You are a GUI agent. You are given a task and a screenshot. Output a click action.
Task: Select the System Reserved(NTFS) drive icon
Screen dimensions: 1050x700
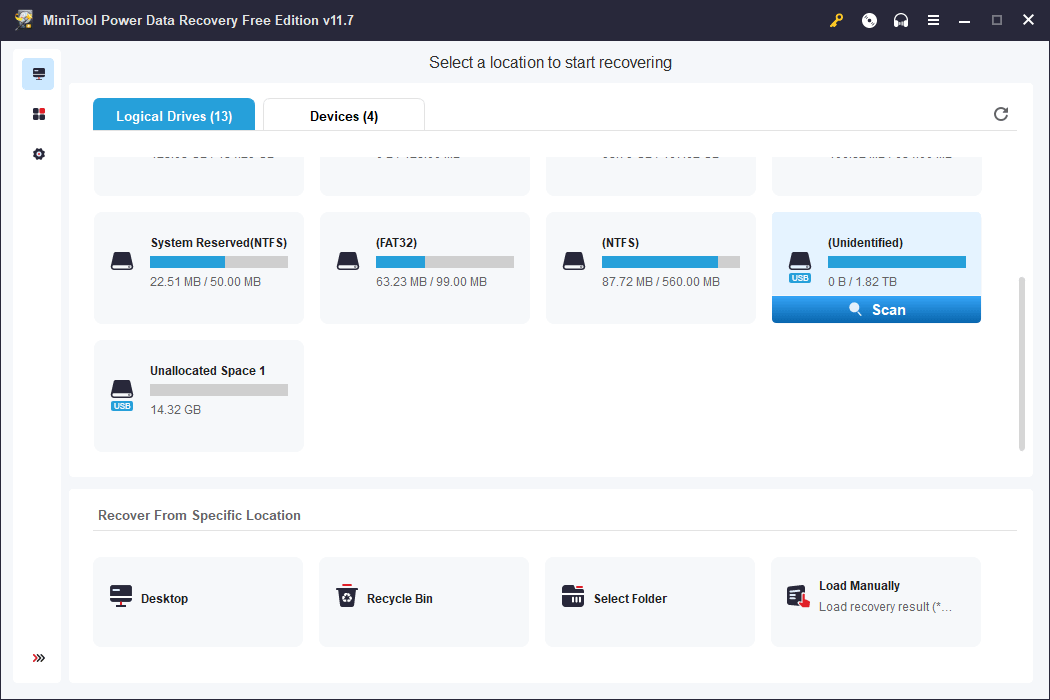point(122,261)
